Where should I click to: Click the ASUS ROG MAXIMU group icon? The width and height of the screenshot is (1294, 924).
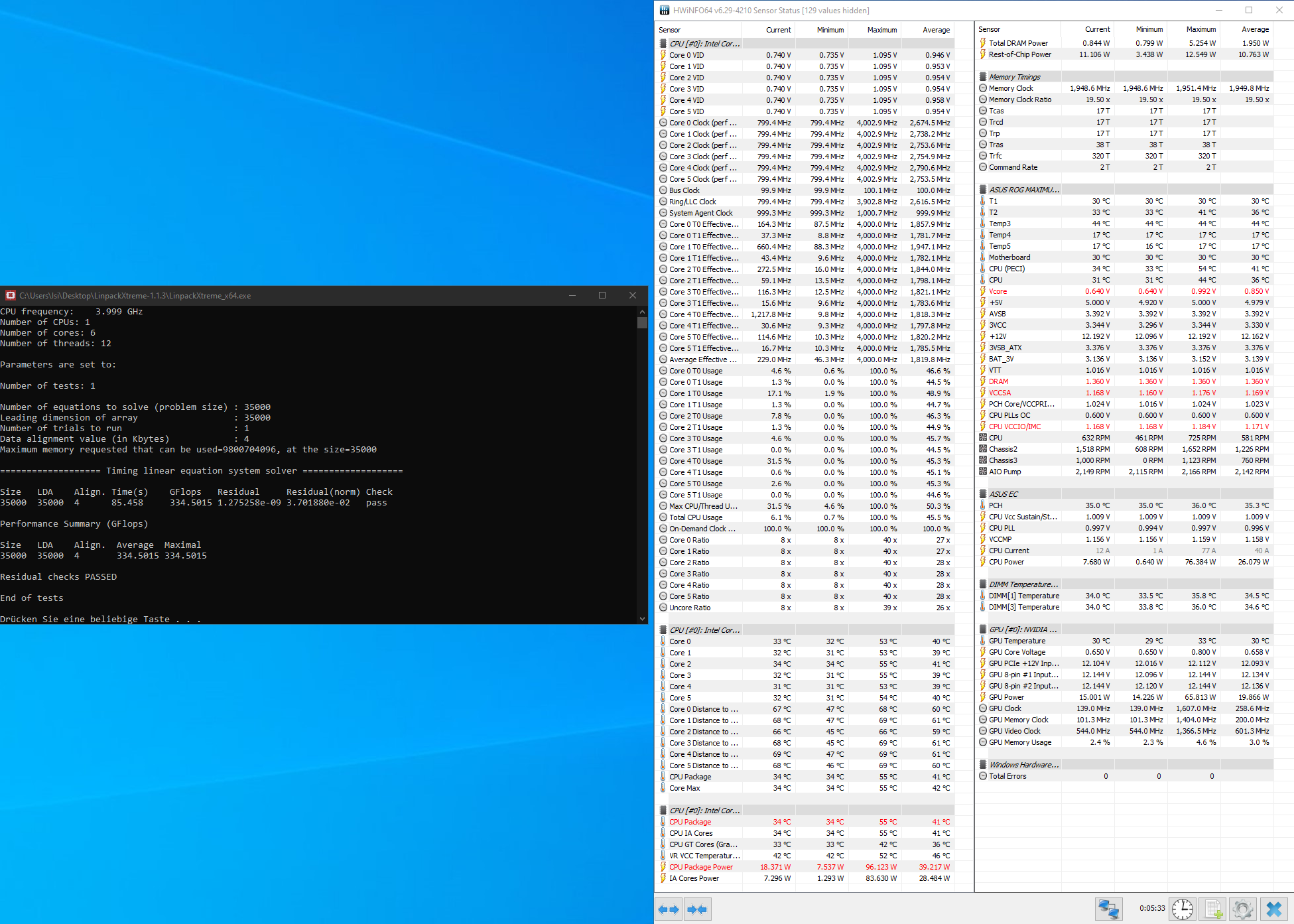pos(983,190)
